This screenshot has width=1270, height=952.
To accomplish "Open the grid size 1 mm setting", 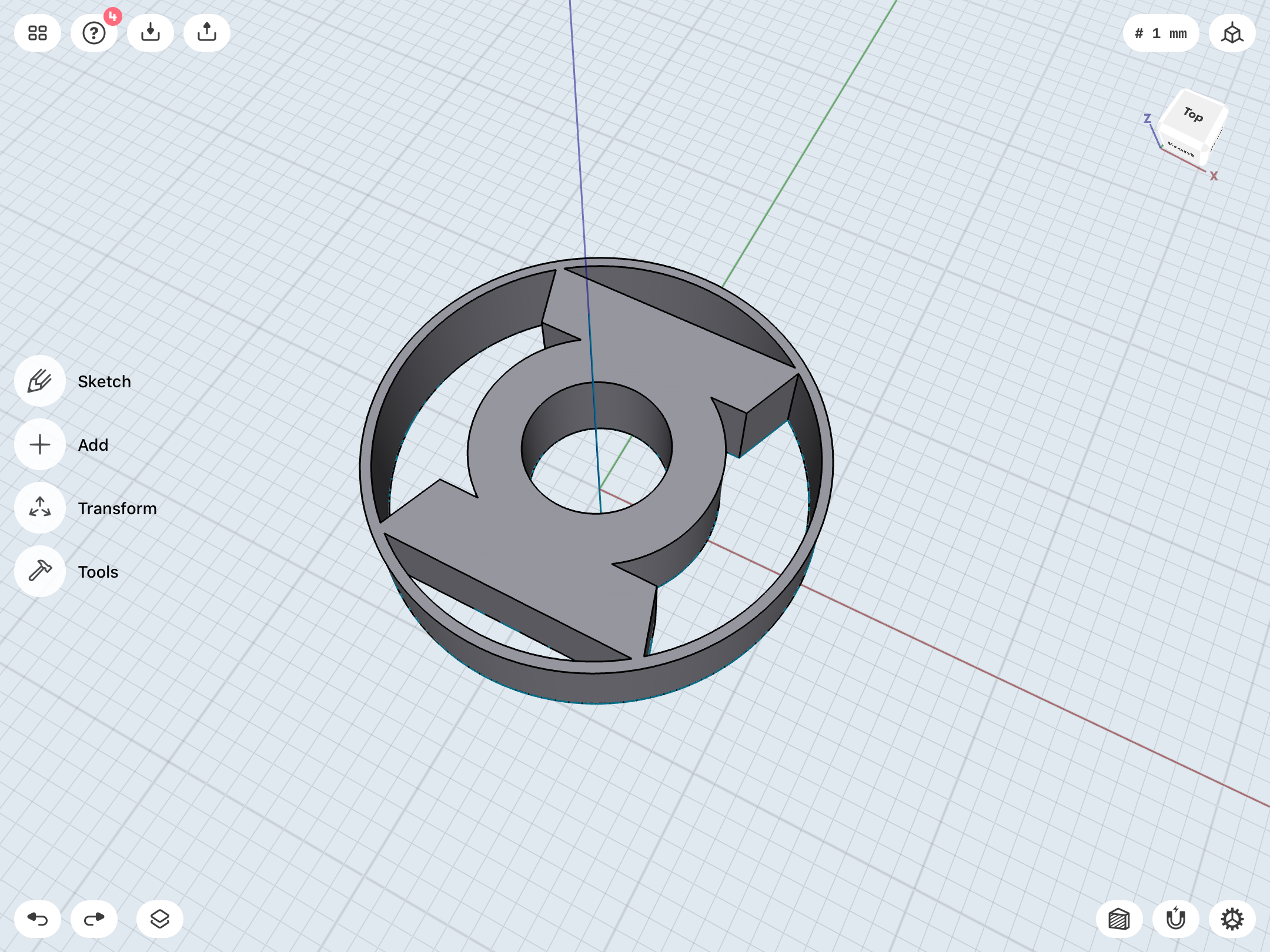I will [x=1161, y=33].
